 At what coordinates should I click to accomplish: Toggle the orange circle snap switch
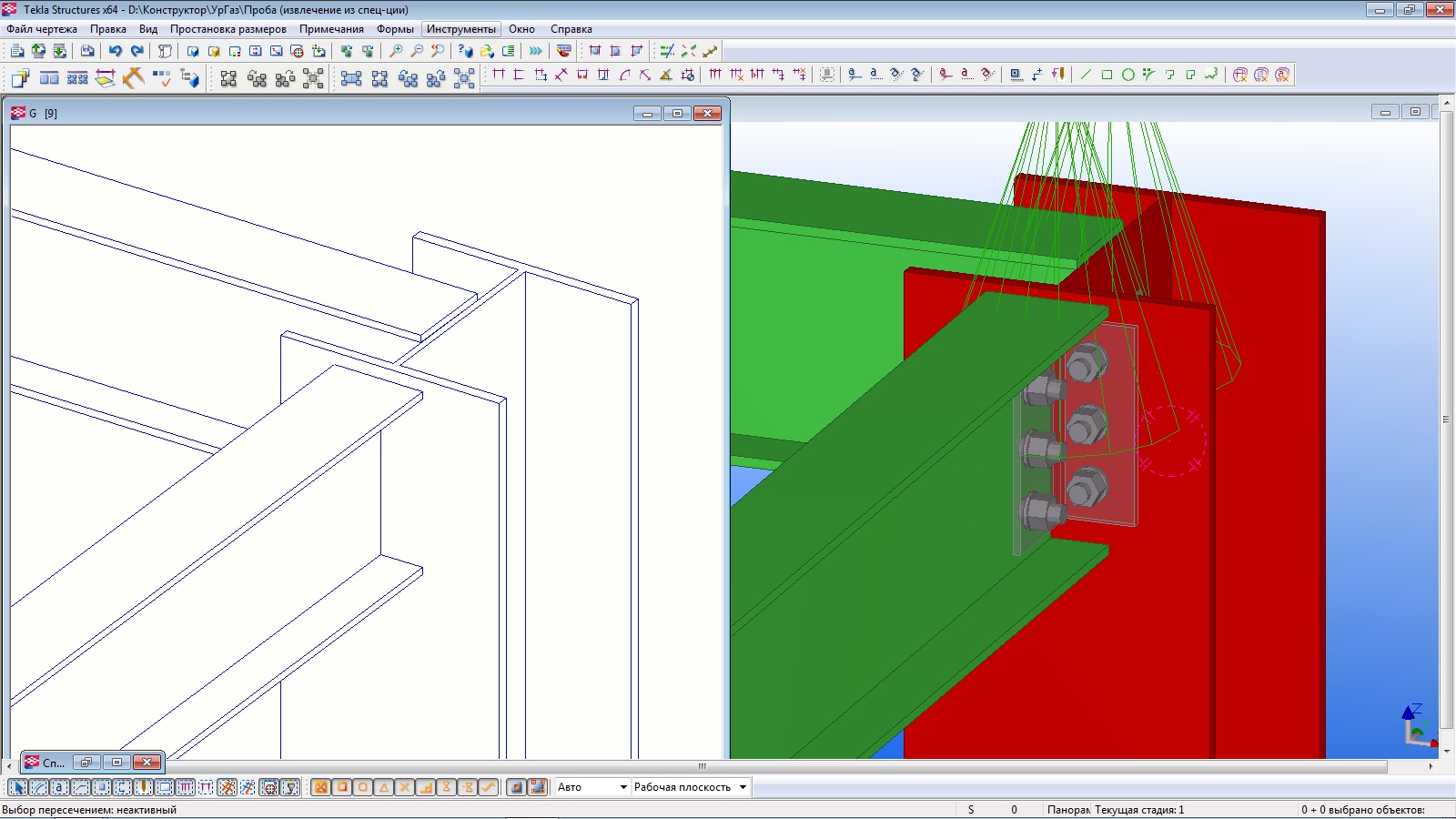coord(362,787)
